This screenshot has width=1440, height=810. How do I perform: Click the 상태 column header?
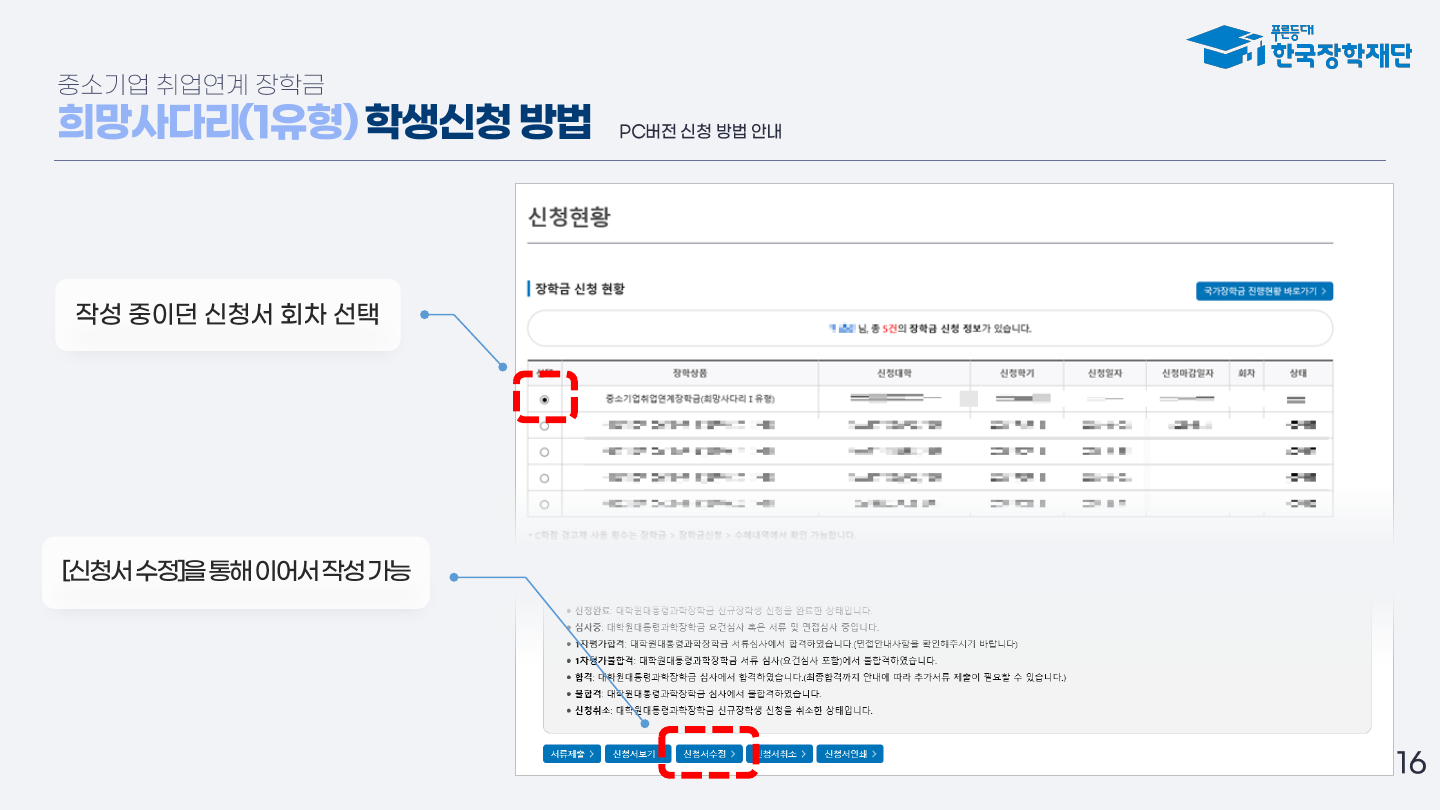(1298, 373)
